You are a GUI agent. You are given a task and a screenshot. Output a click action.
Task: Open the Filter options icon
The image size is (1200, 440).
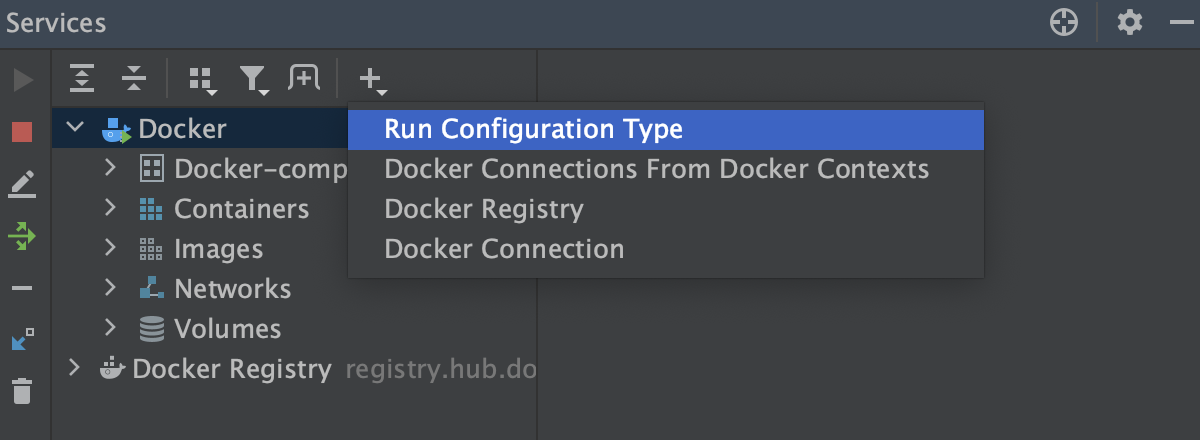(x=255, y=80)
